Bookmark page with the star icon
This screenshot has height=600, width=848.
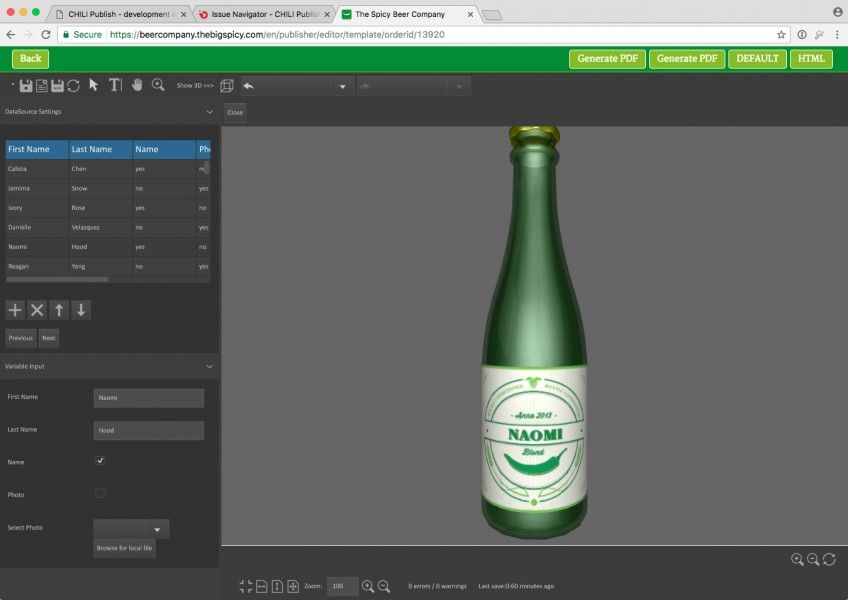(781, 35)
